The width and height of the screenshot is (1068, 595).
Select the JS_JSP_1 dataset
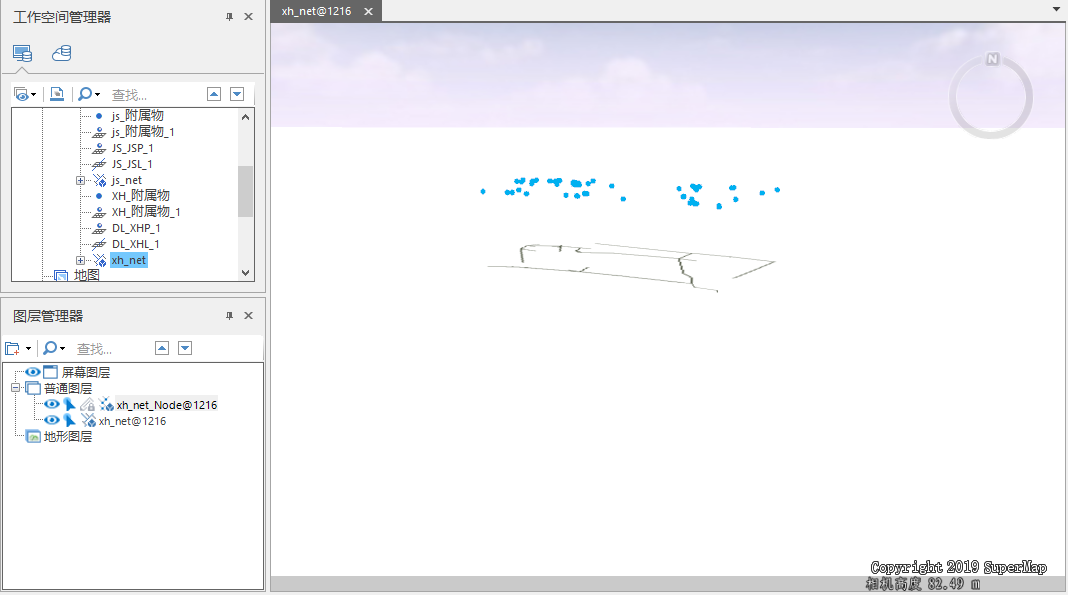click(x=132, y=148)
